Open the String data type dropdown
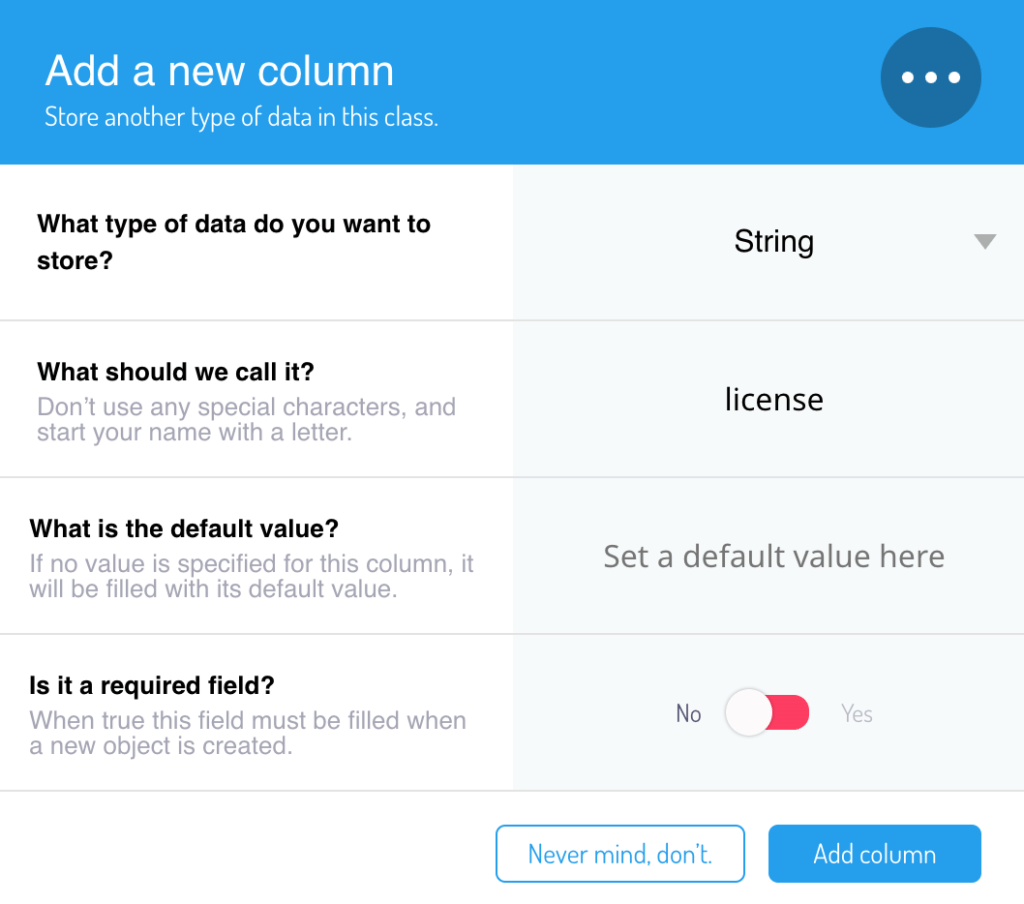This screenshot has width=1024, height=904. coord(769,242)
